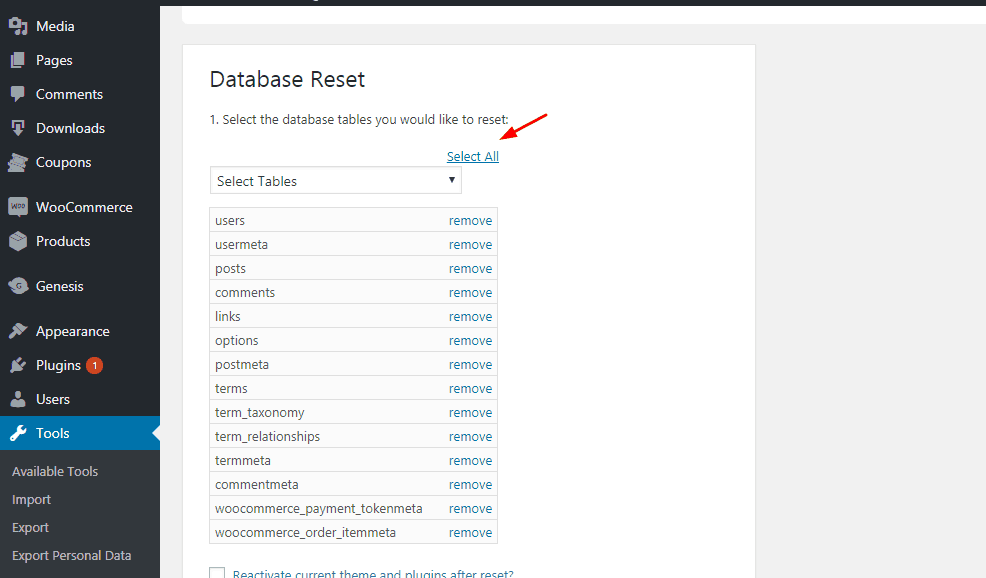
Task: Remove the users table from selection
Action: (x=470, y=220)
